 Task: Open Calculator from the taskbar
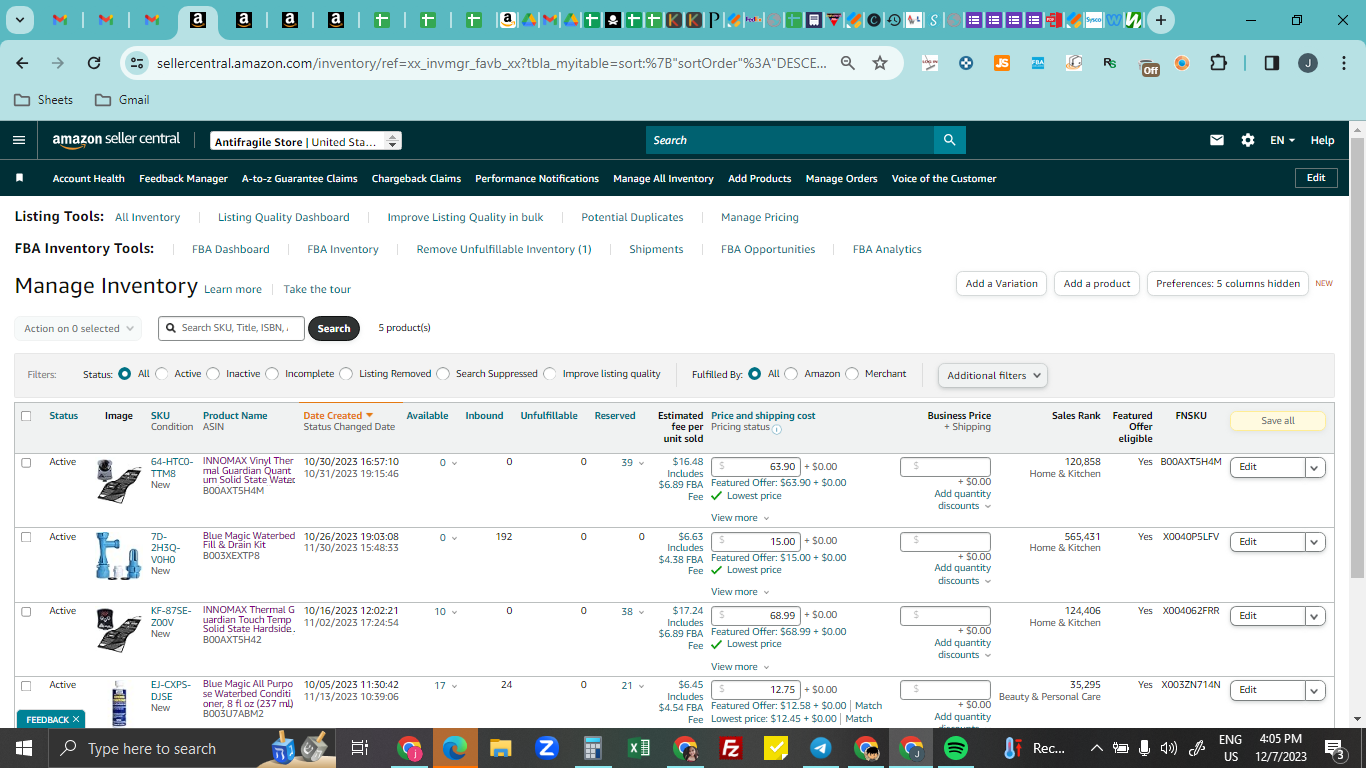593,748
